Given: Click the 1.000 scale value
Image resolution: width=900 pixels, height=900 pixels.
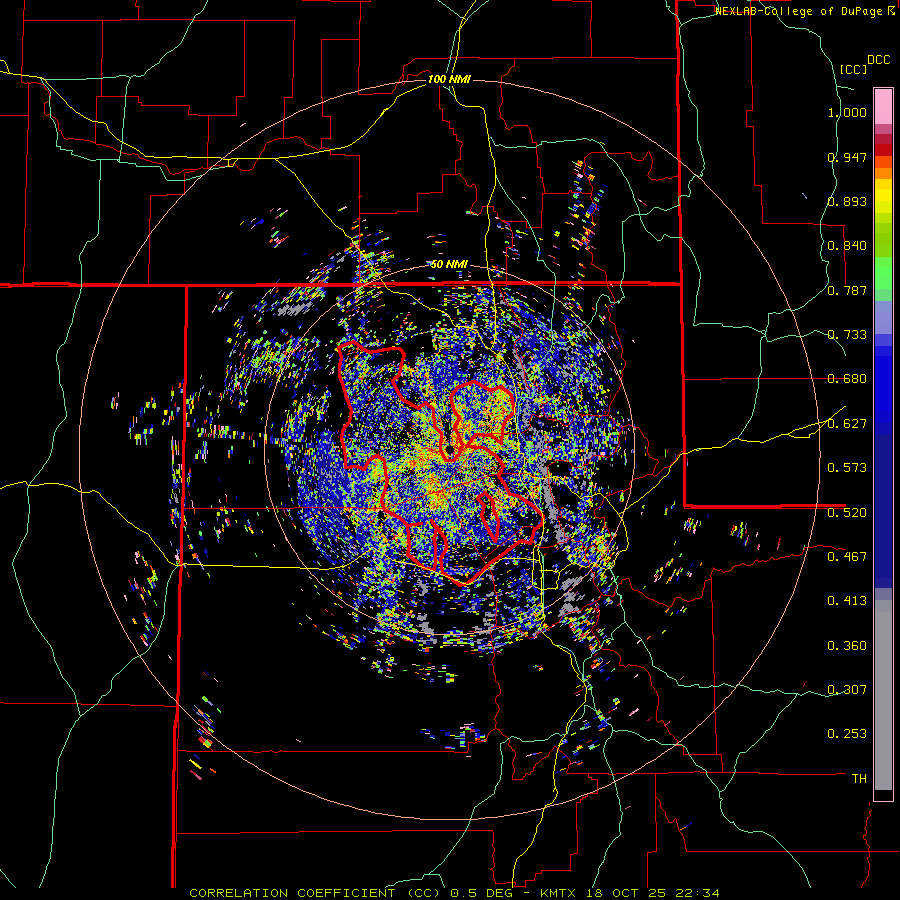Looking at the screenshot, I should pyautogui.click(x=847, y=112).
